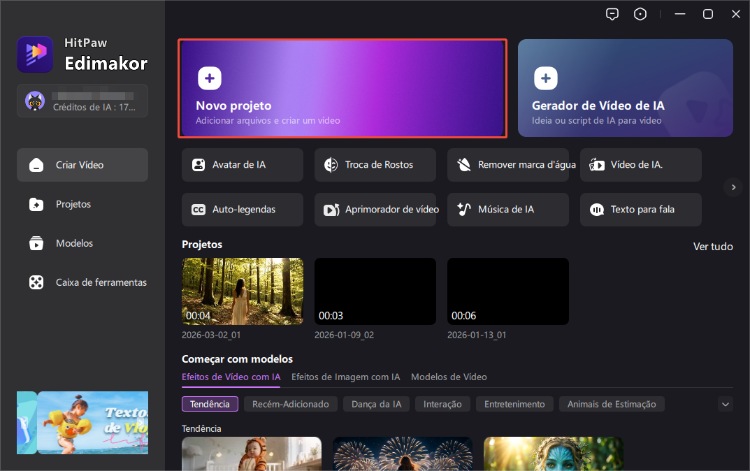750x471 pixels.
Task: Click the Projetos folder icon in sidebar
Action: pos(36,204)
